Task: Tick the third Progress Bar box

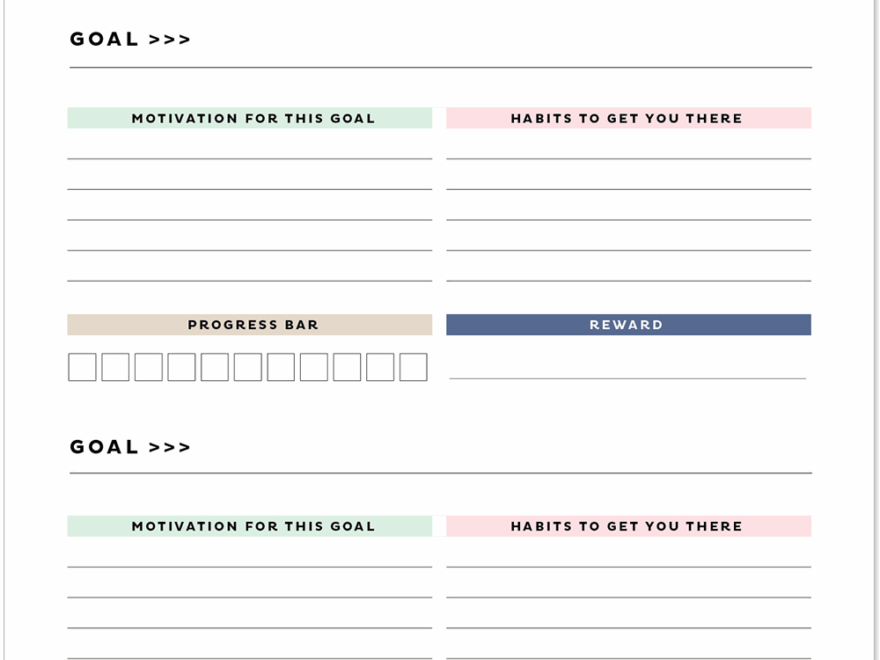Action: coord(148,367)
